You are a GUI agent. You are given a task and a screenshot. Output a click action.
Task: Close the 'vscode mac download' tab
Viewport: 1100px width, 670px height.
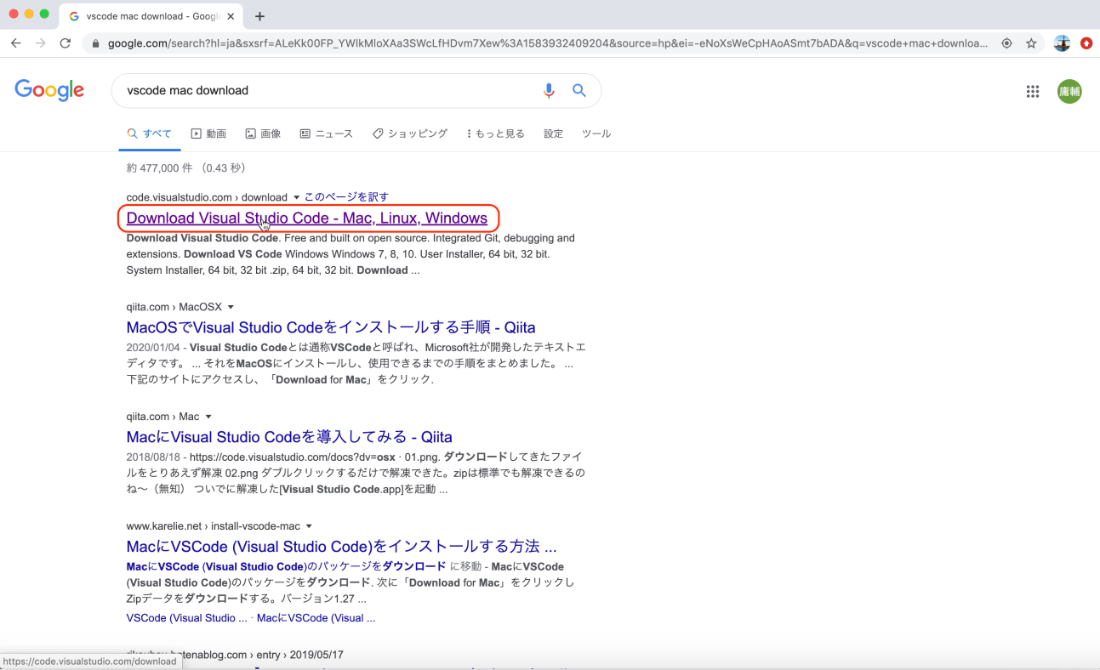pos(231,16)
